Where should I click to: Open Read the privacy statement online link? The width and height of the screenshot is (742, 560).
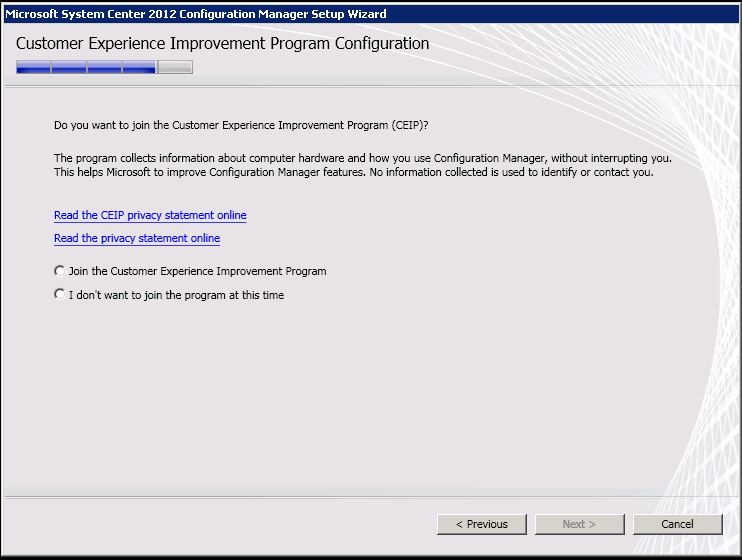(137, 238)
